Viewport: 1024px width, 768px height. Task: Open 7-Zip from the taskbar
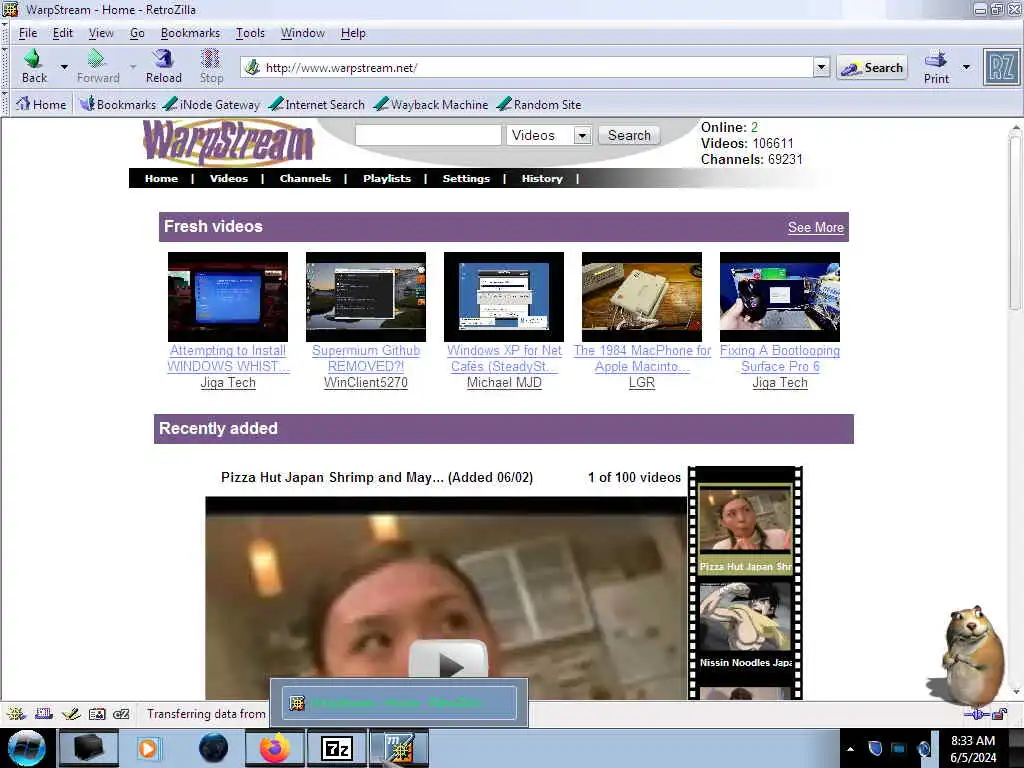click(x=336, y=748)
